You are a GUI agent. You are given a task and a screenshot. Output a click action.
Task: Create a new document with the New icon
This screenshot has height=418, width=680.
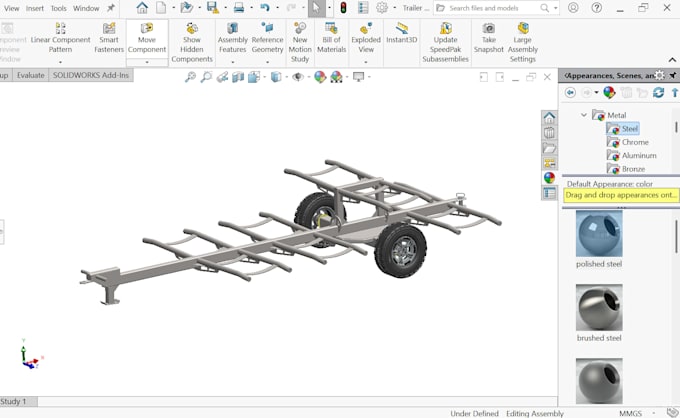pos(161,7)
